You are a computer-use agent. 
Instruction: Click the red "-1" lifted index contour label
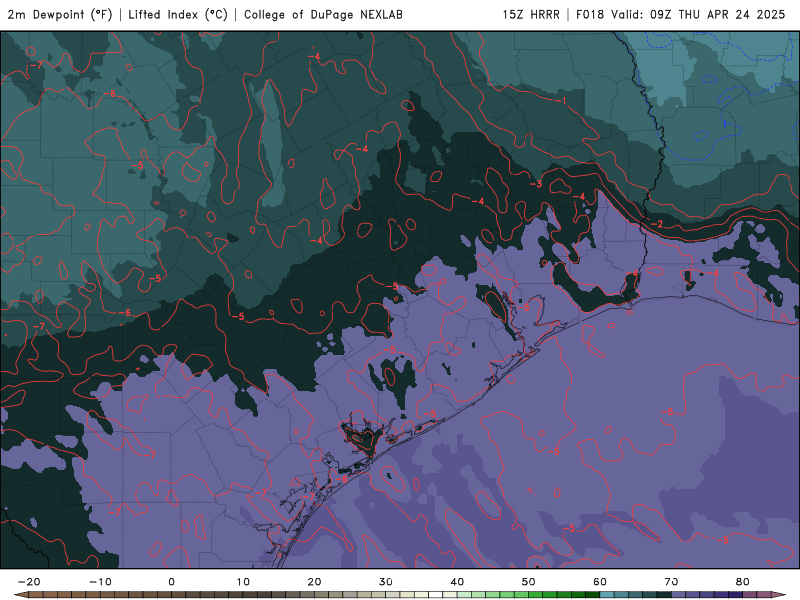(x=561, y=101)
